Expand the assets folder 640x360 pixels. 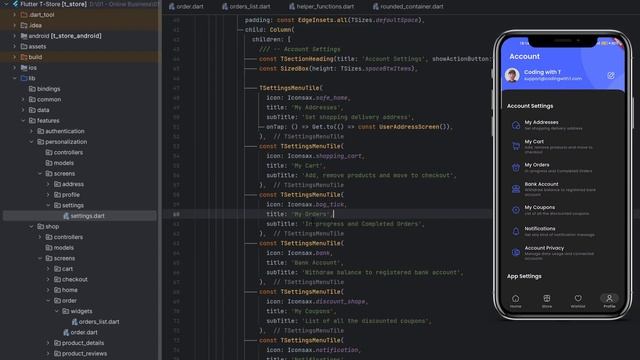click(15, 47)
